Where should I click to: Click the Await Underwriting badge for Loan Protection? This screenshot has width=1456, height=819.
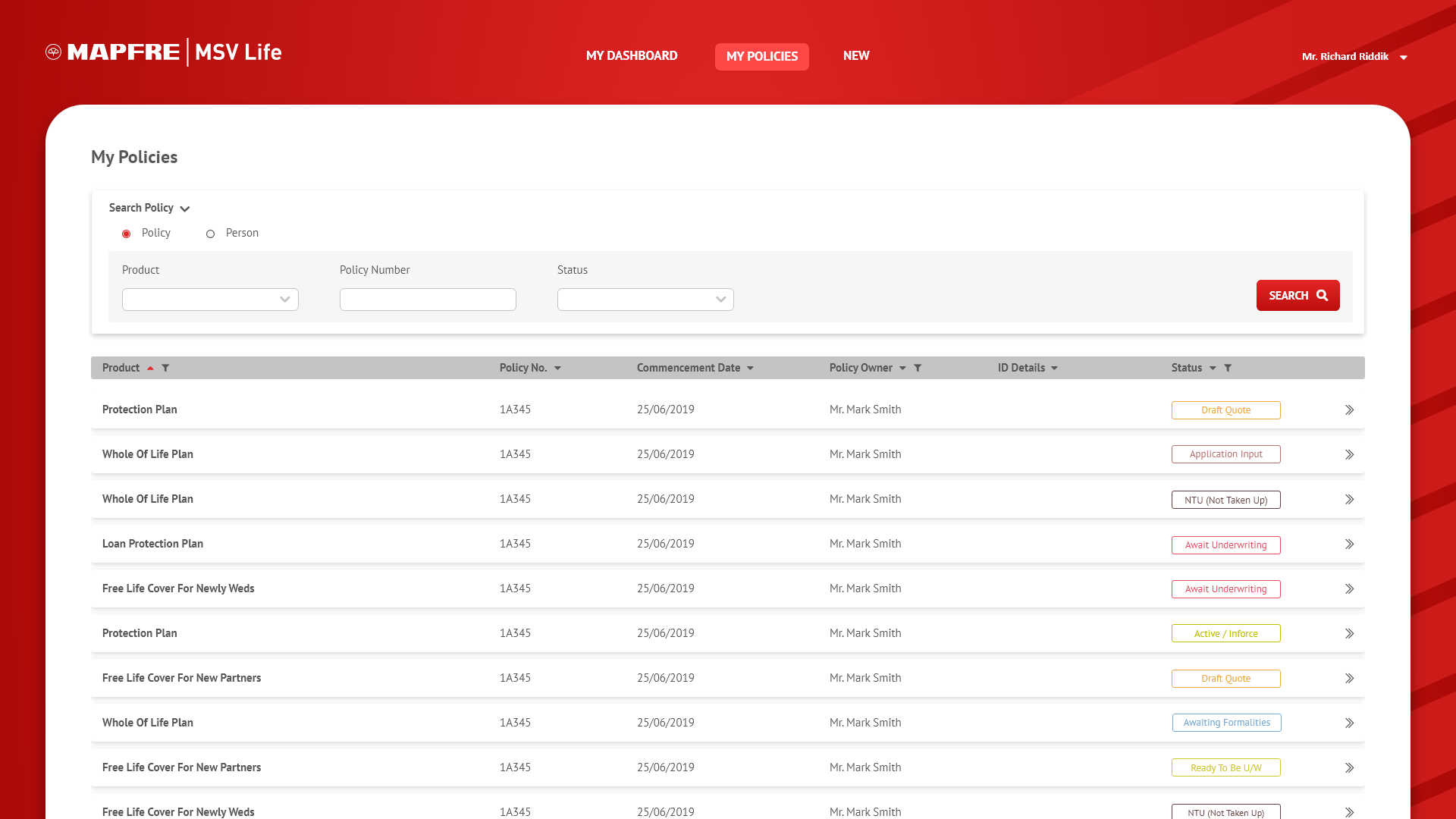[1226, 545]
